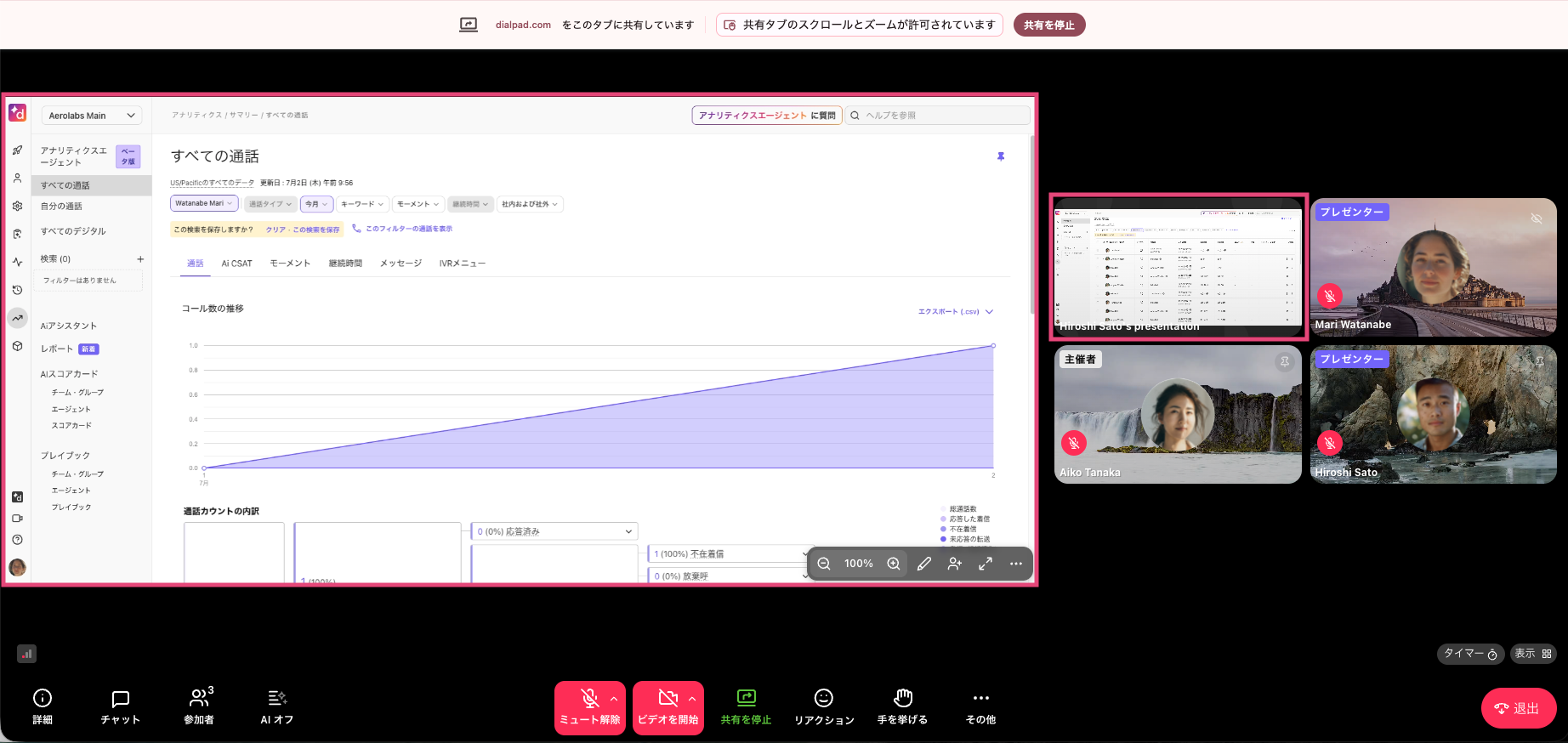The height and width of the screenshot is (743, 1568).
Task: Expand shared screen to fullscreen
Action: (986, 564)
